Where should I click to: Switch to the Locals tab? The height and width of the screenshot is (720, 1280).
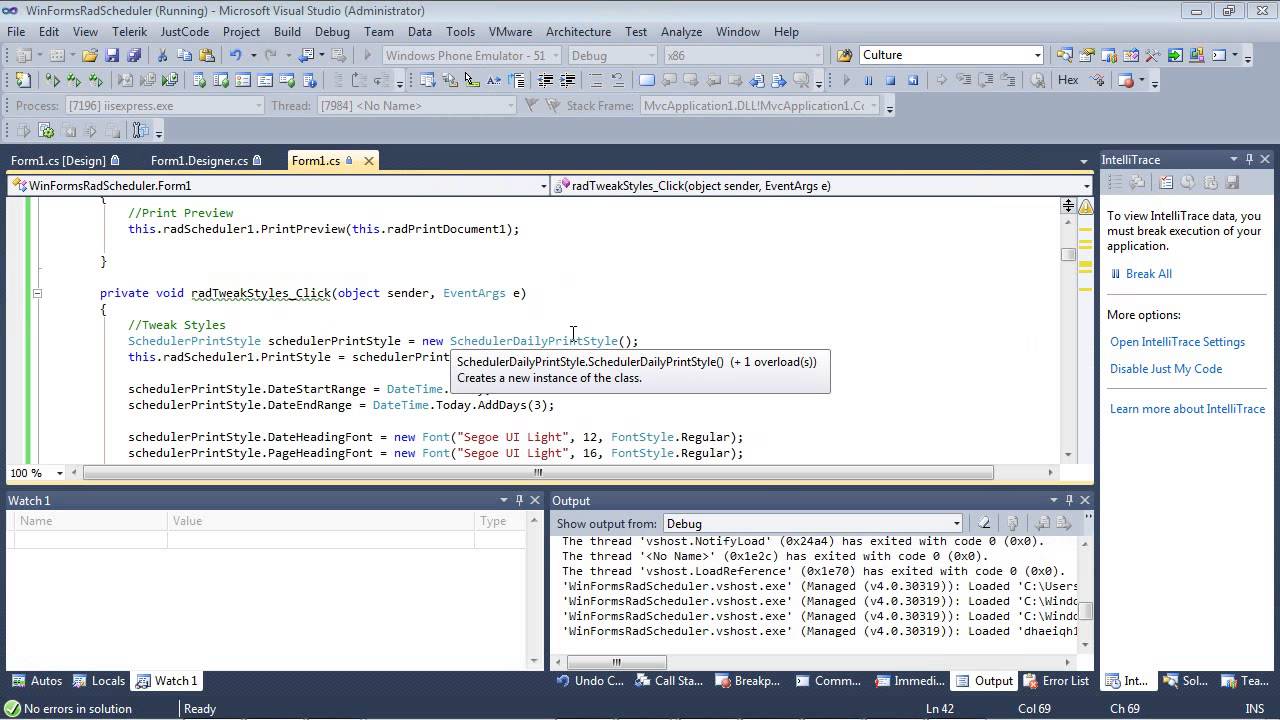pyautogui.click(x=99, y=681)
